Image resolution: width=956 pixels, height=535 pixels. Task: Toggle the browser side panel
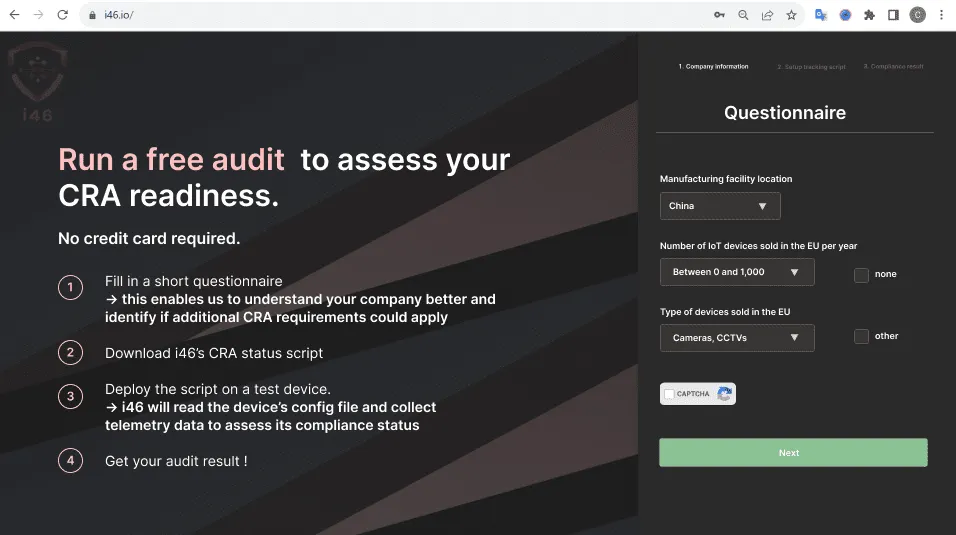(x=893, y=15)
